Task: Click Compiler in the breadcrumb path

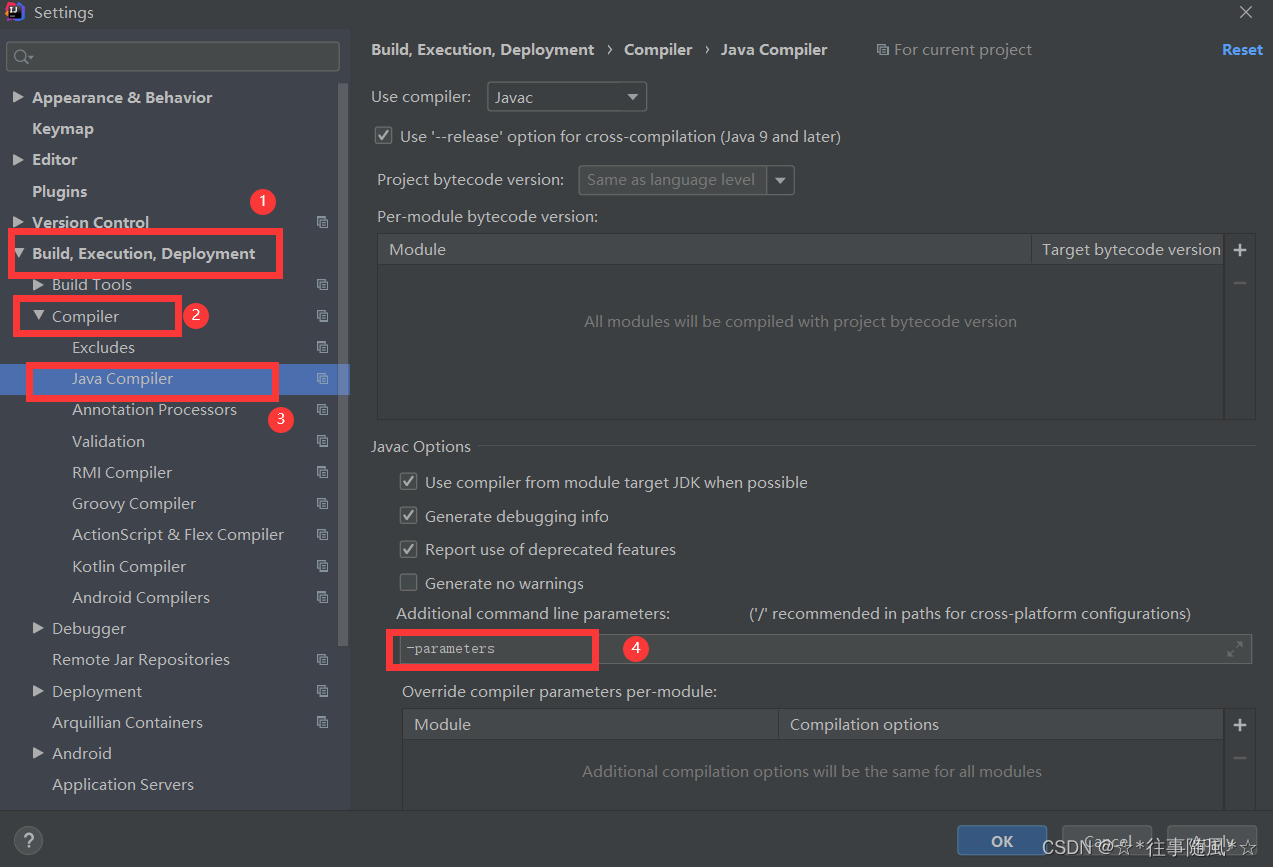Action: 658,50
